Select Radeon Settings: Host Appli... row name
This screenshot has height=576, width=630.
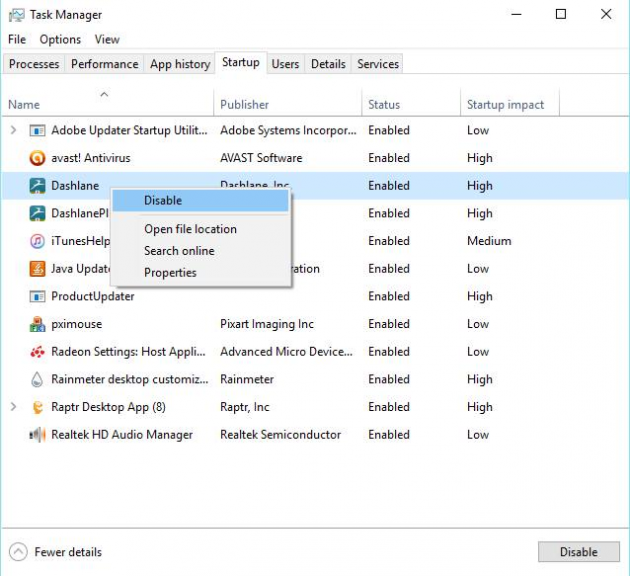129,352
